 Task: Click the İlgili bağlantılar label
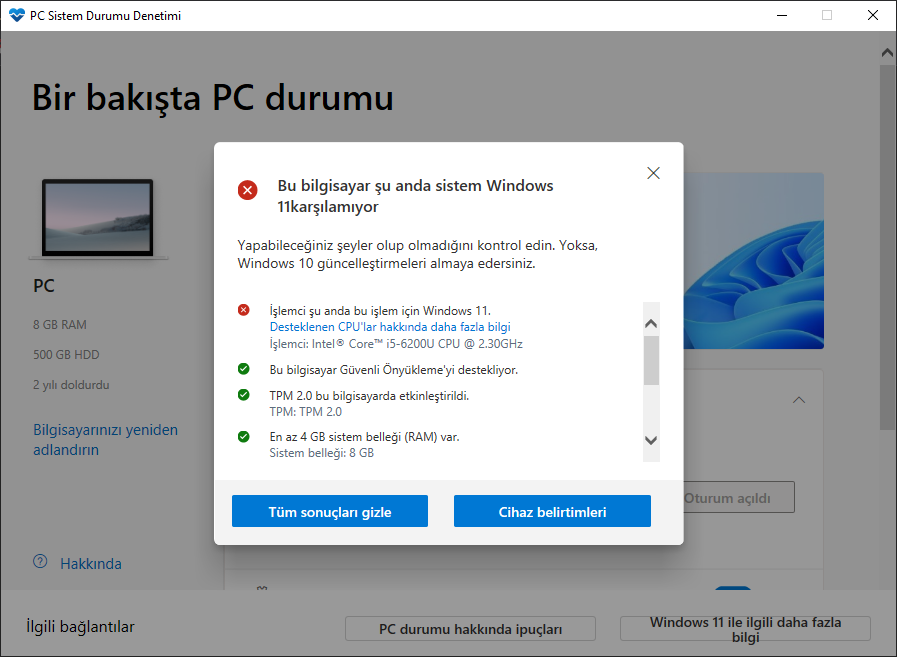pos(81,627)
